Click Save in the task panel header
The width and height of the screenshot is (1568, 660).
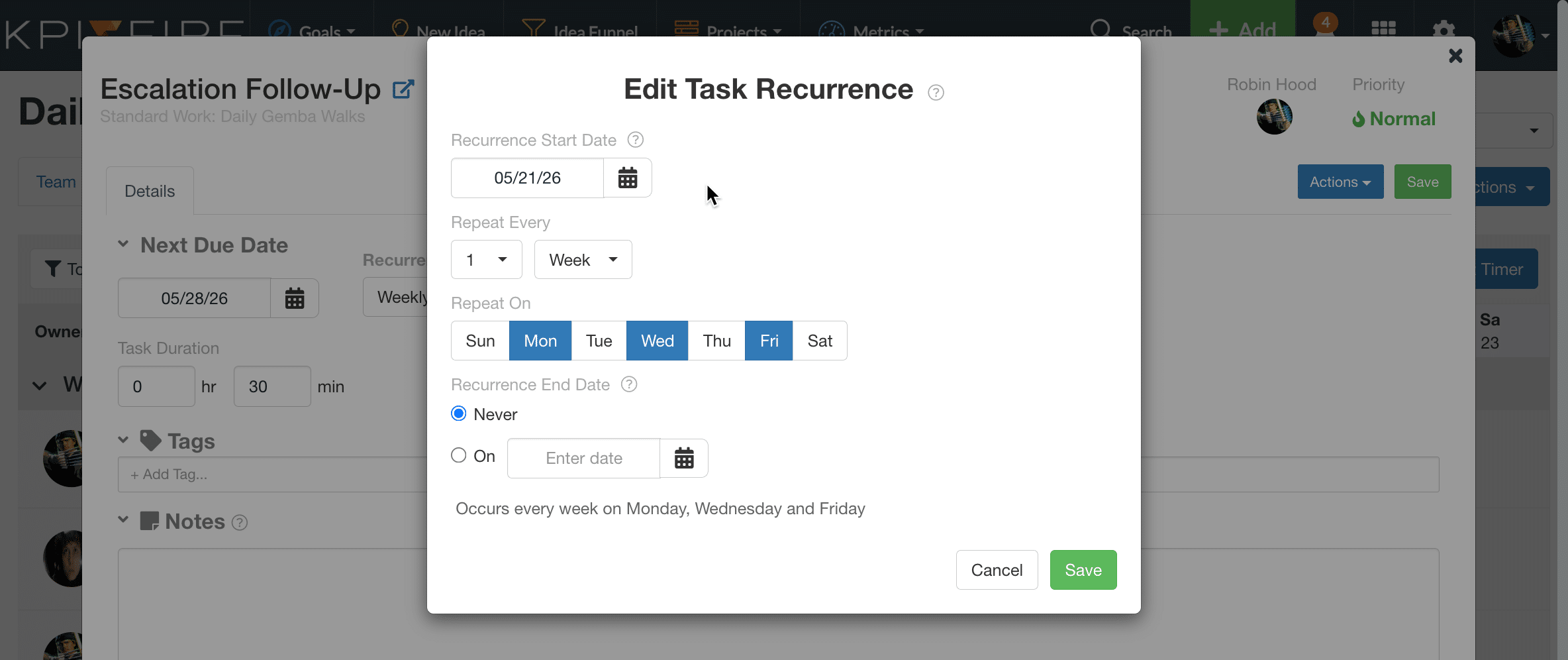point(1422,182)
